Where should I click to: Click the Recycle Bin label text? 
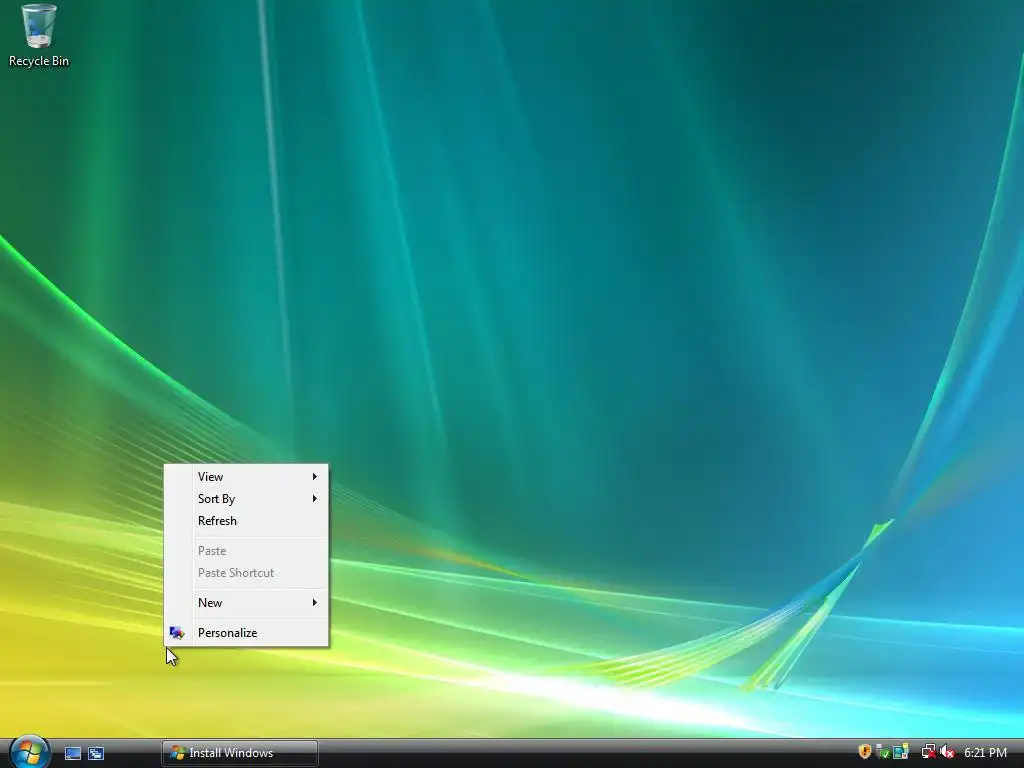click(39, 61)
